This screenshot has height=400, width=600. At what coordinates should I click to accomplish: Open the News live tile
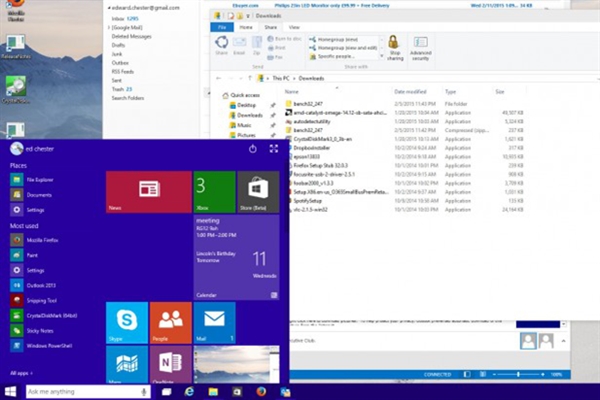point(148,190)
